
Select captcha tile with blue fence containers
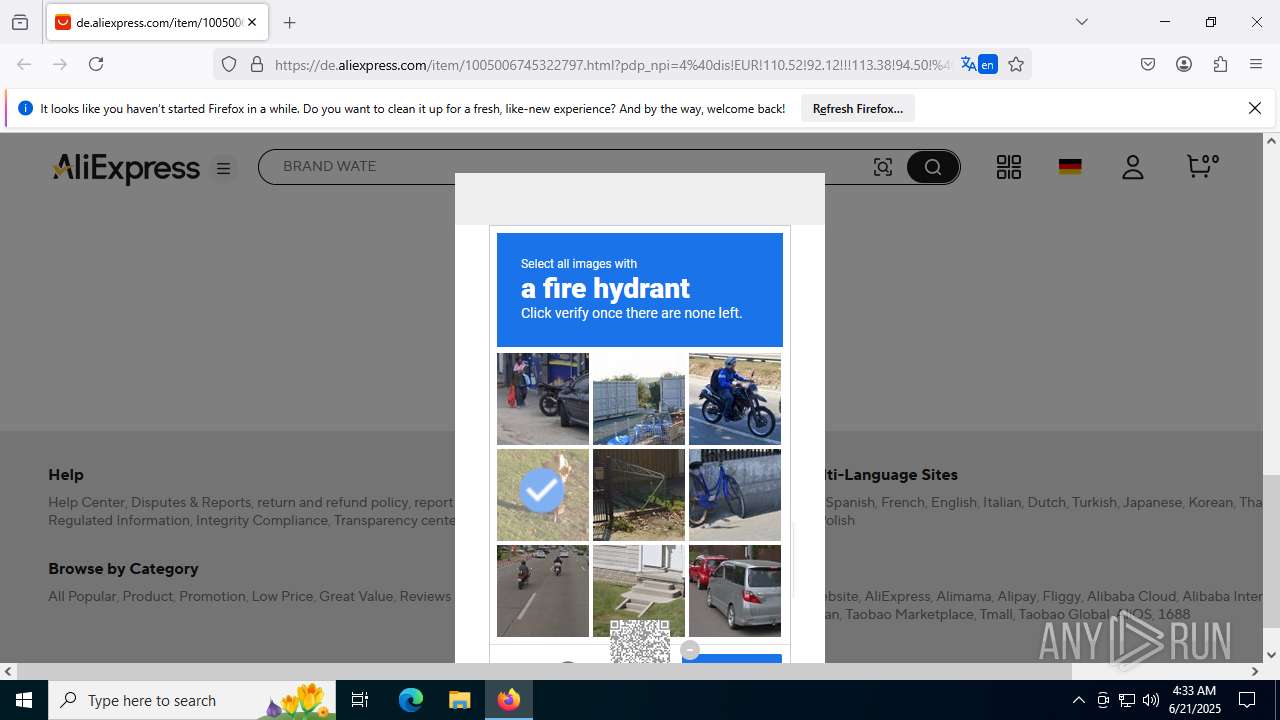tap(639, 399)
